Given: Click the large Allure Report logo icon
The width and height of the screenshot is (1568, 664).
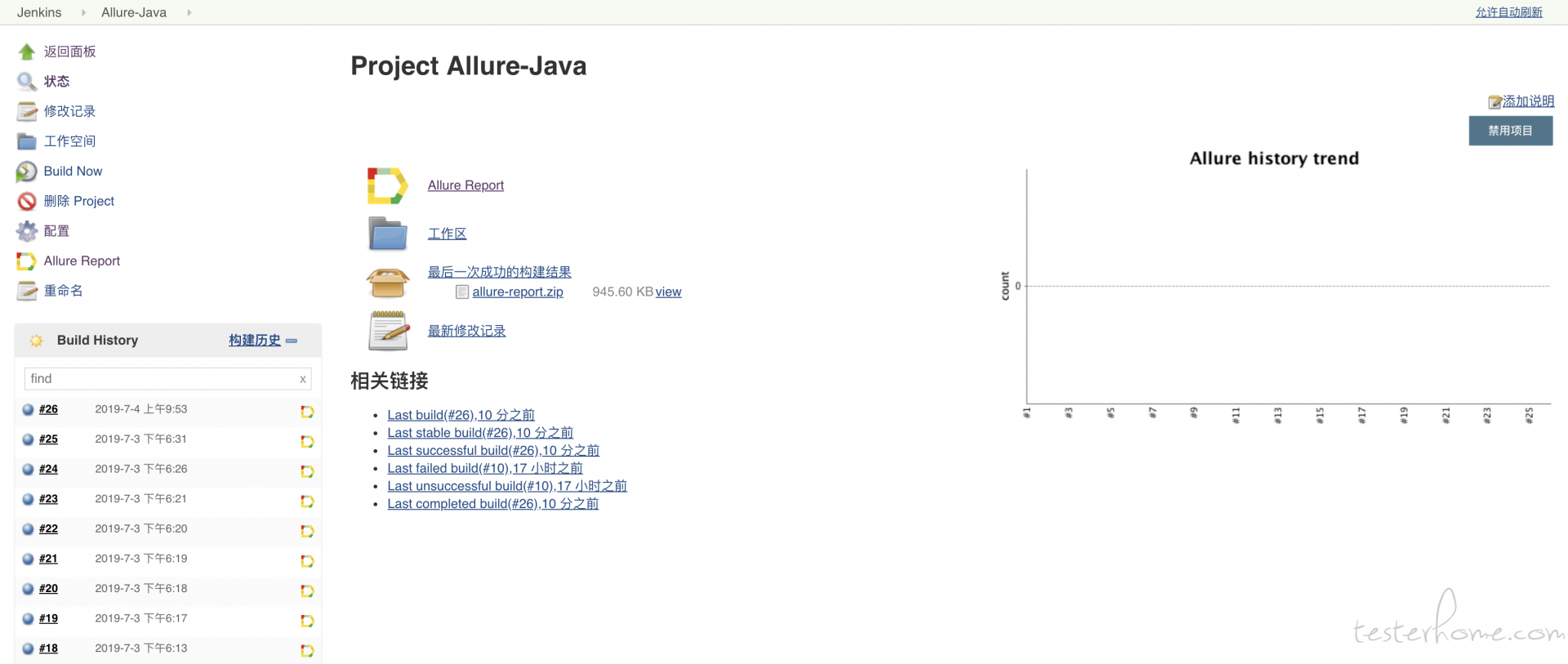Looking at the screenshot, I should (x=387, y=186).
